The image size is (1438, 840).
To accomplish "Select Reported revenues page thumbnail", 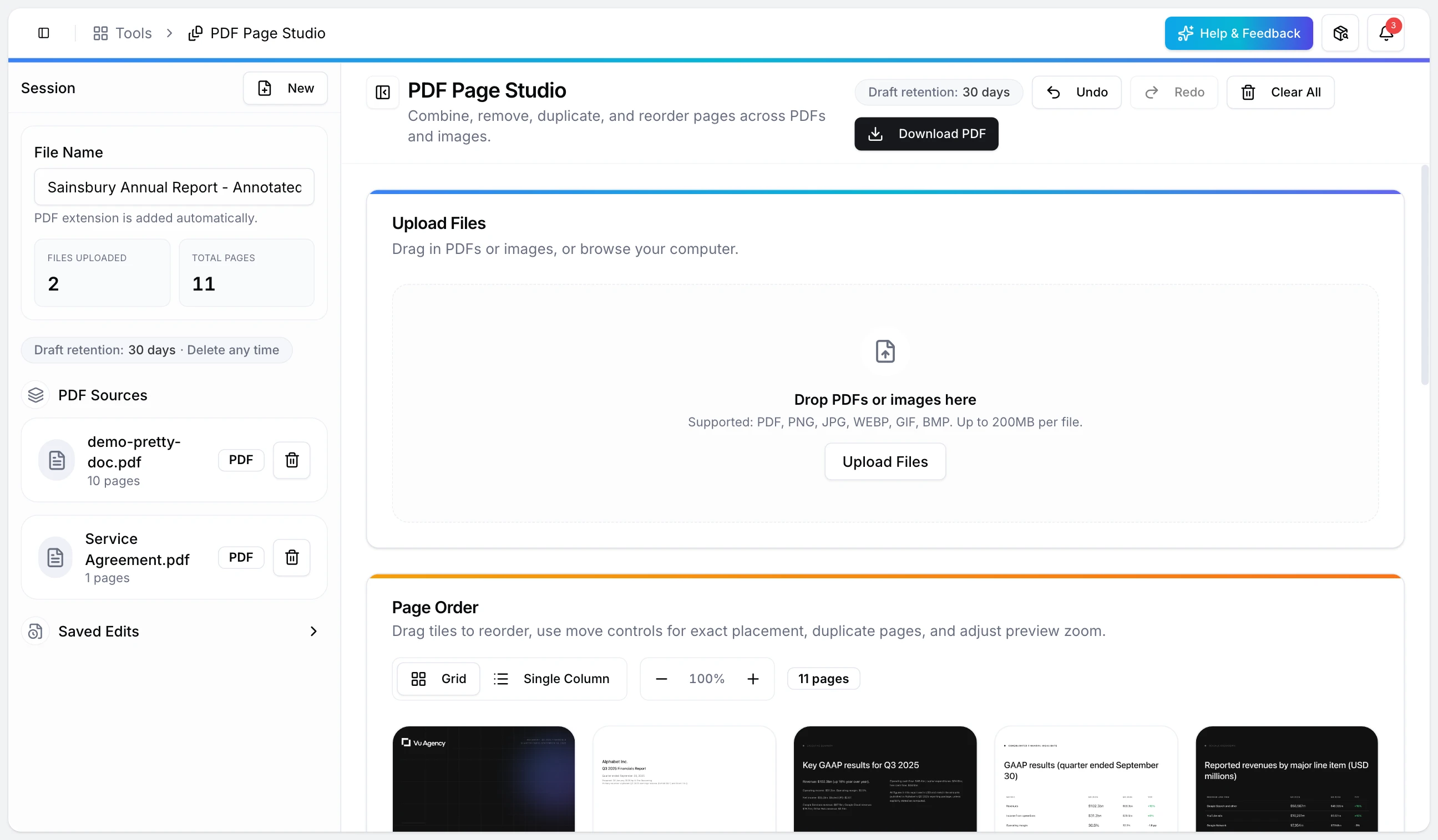I will point(1287,779).
